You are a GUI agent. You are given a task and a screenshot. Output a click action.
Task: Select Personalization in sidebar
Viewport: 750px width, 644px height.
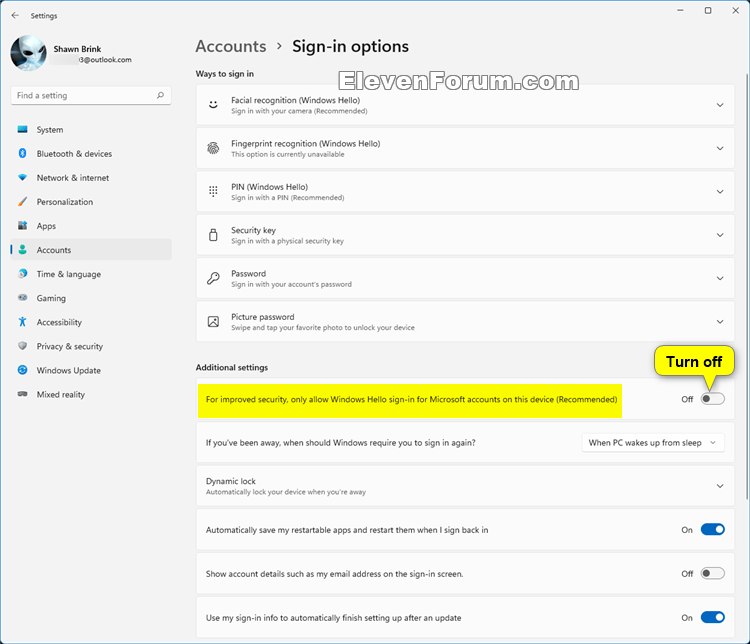tap(91, 201)
